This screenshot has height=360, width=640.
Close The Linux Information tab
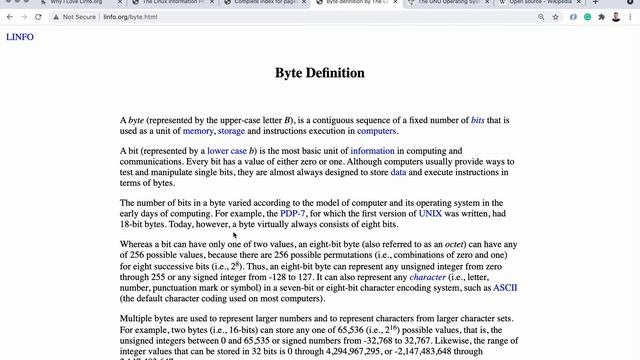[x=212, y=2]
